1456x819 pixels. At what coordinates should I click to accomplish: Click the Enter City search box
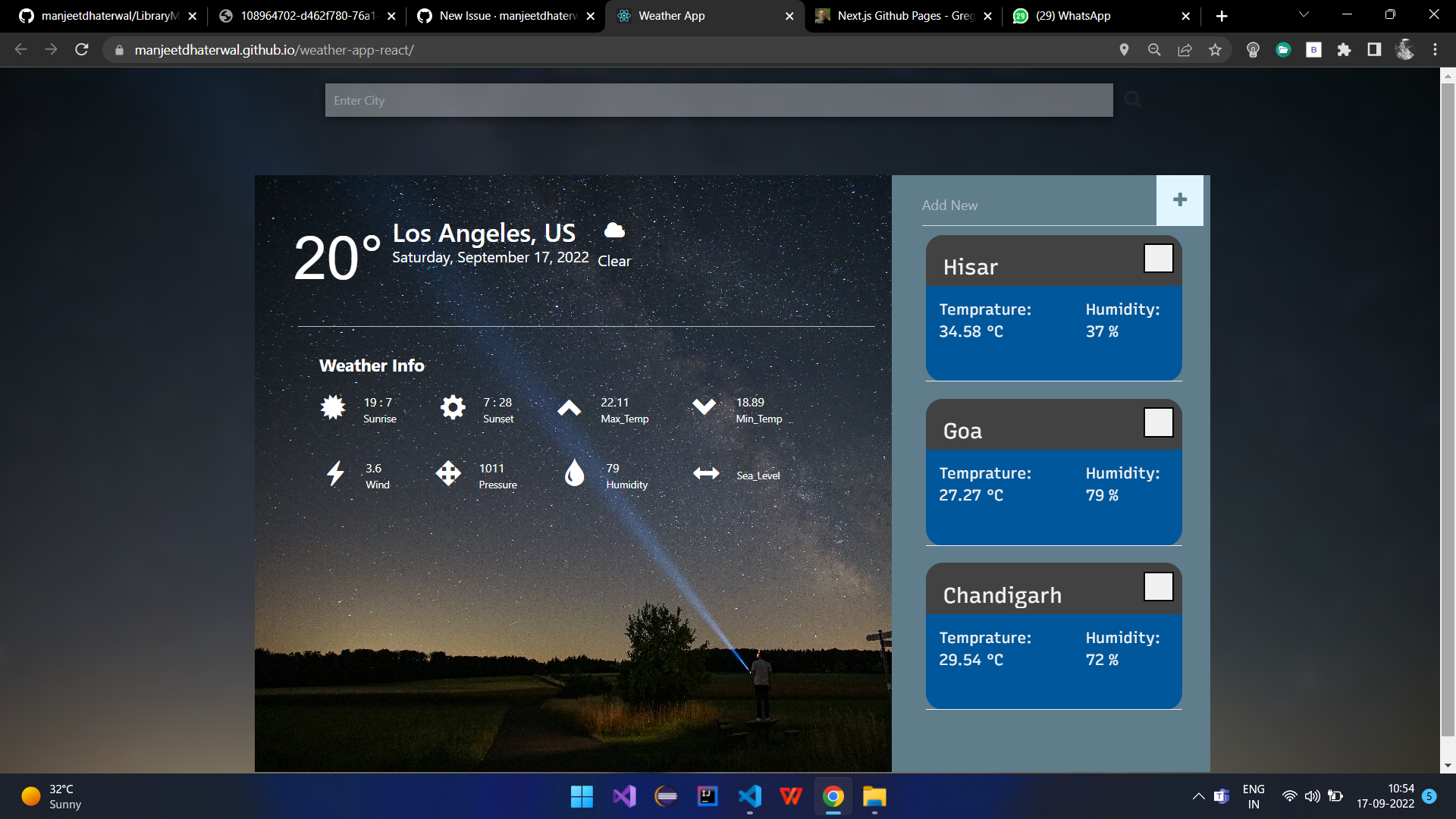(718, 100)
